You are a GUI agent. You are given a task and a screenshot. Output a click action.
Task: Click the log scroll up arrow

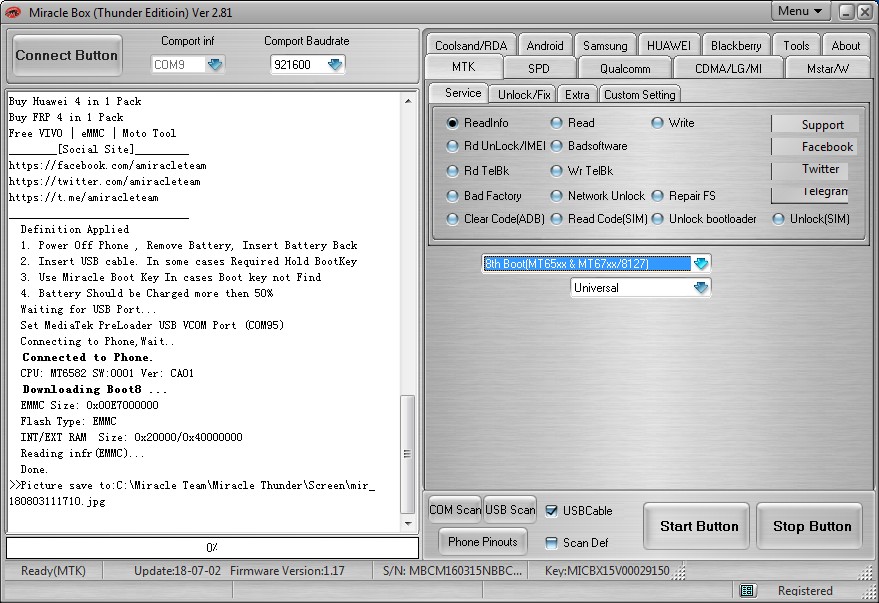click(x=408, y=101)
